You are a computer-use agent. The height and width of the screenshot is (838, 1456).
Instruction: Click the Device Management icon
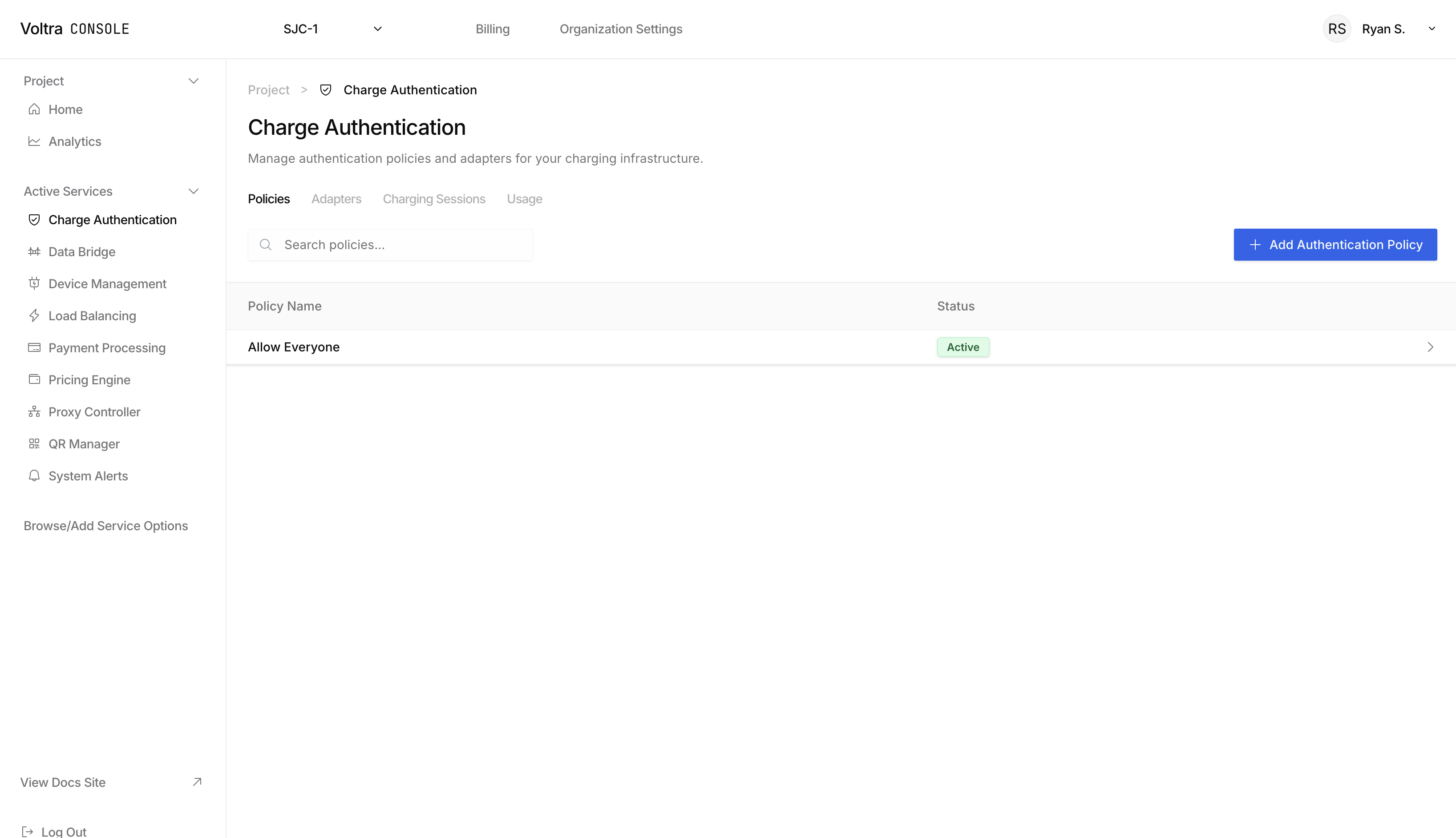tap(34, 283)
